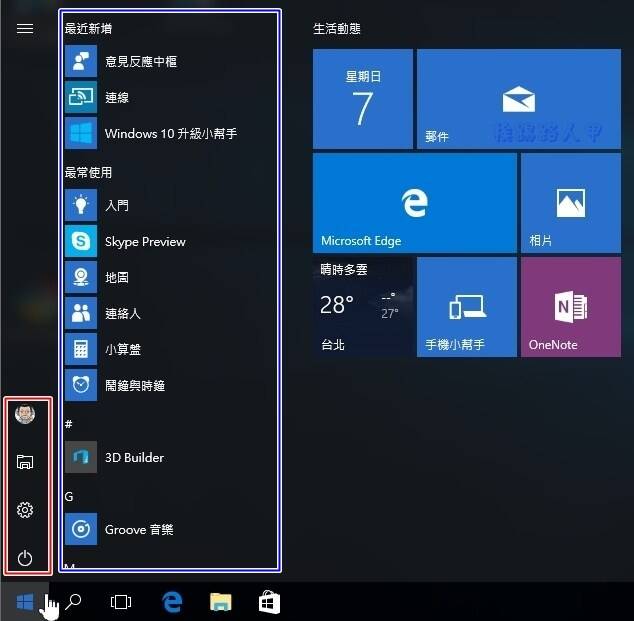Screen dimensions: 634x621
Task: Select the 3D Builder text label
Action: tap(134, 458)
